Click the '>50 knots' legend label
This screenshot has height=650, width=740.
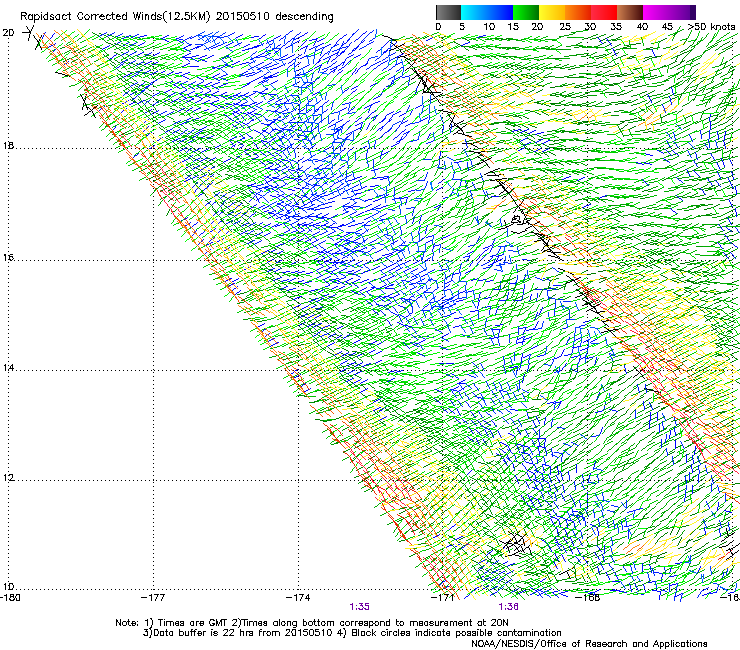(x=712, y=26)
